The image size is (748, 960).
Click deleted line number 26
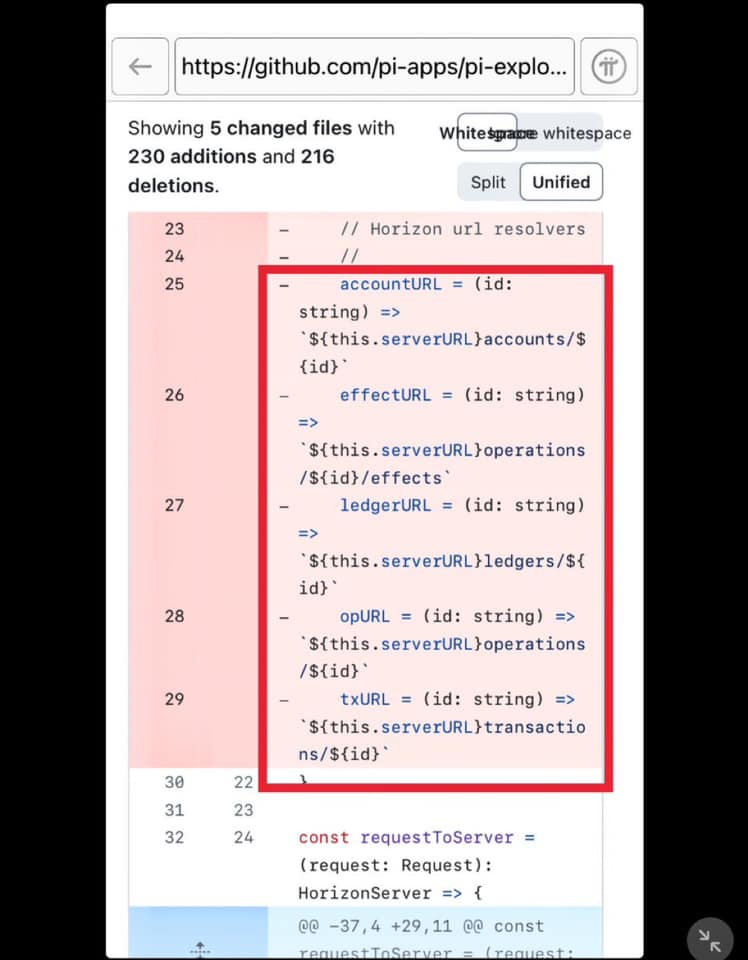tap(174, 395)
